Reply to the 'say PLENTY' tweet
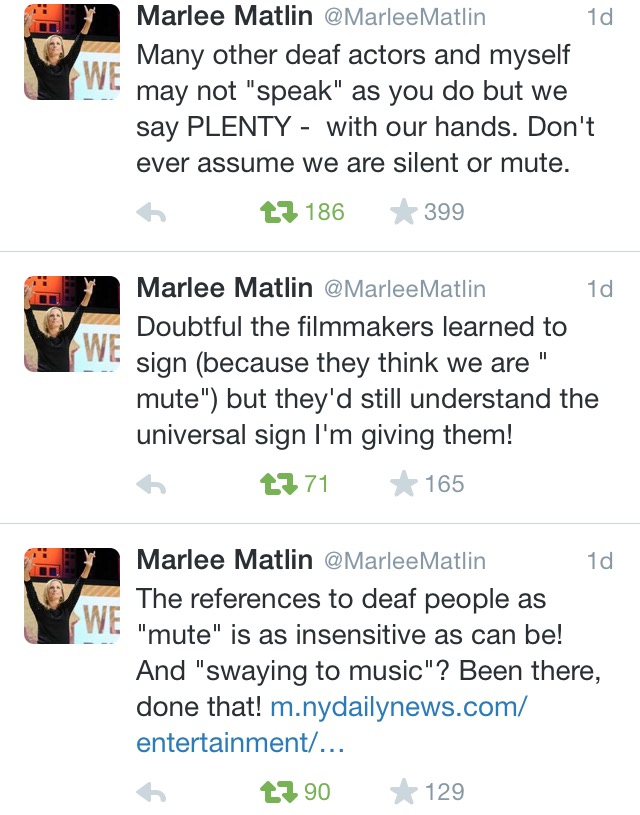 (x=151, y=213)
